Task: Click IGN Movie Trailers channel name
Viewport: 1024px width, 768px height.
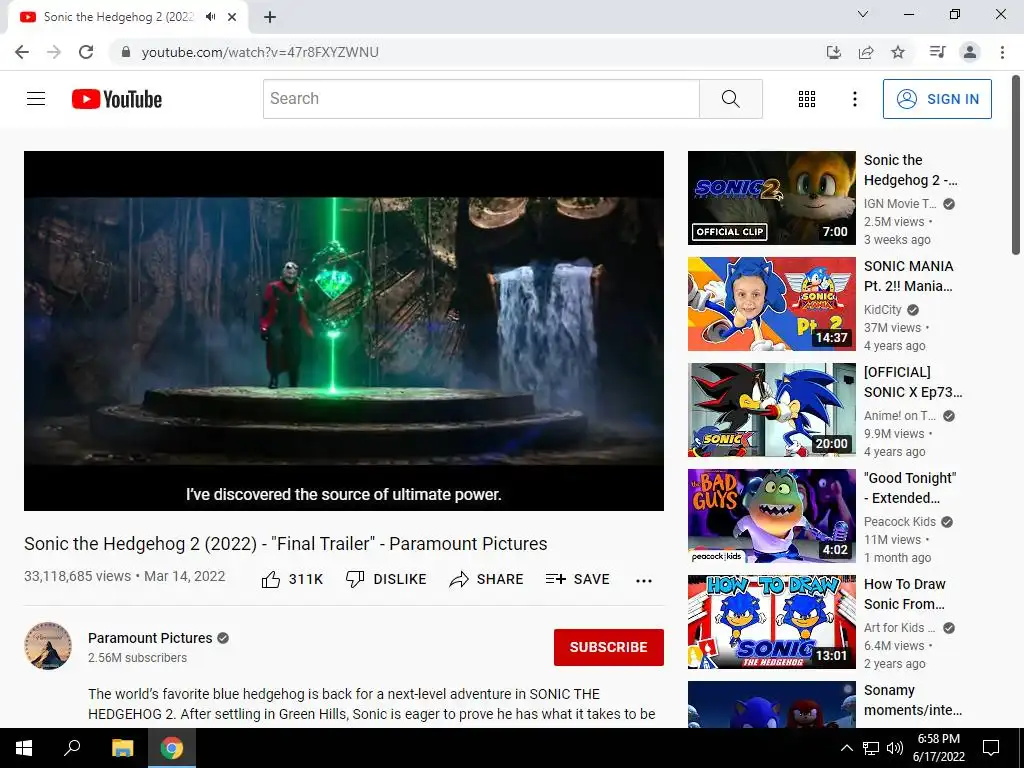Action: (x=900, y=204)
